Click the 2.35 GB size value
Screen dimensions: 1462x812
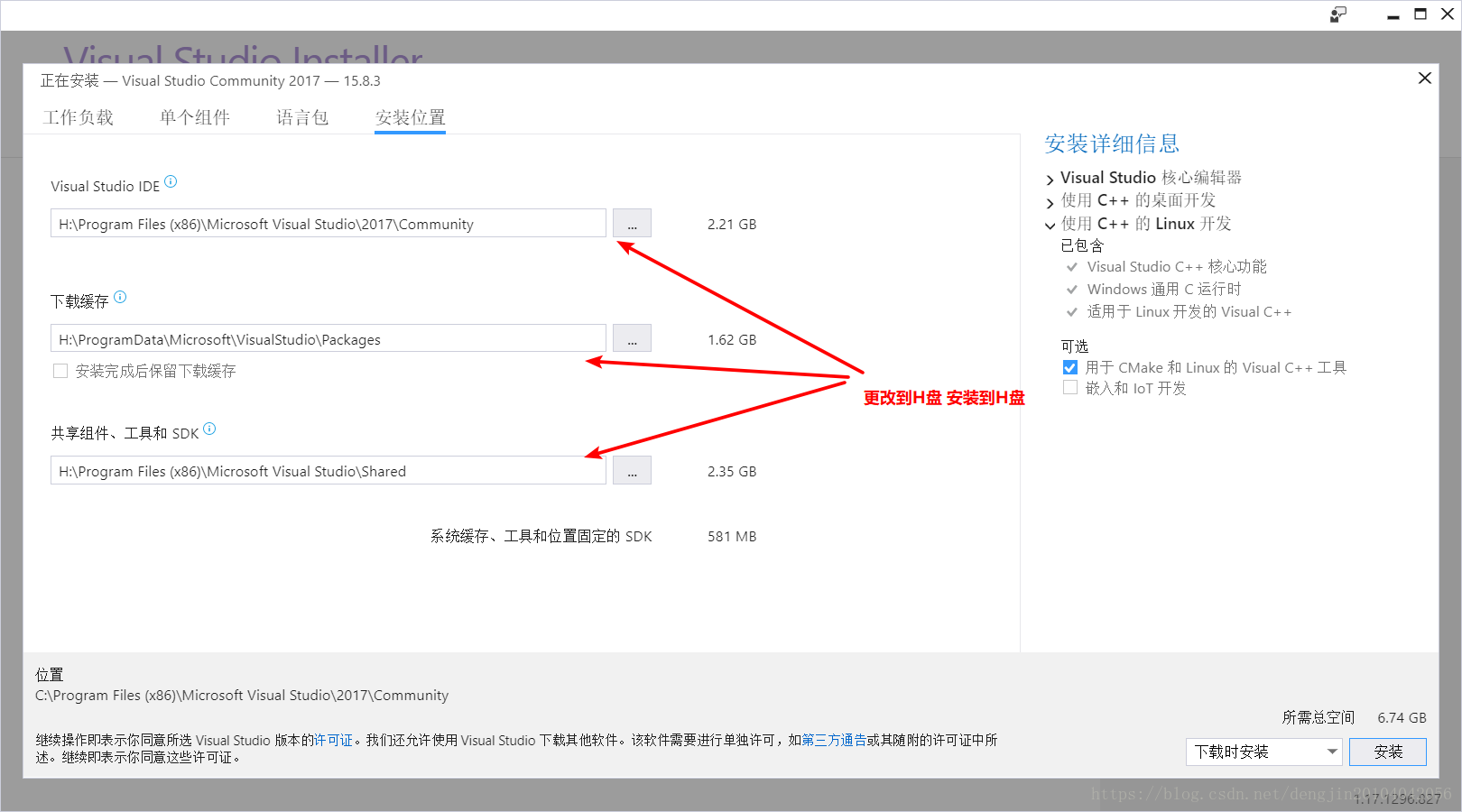pyautogui.click(x=732, y=471)
